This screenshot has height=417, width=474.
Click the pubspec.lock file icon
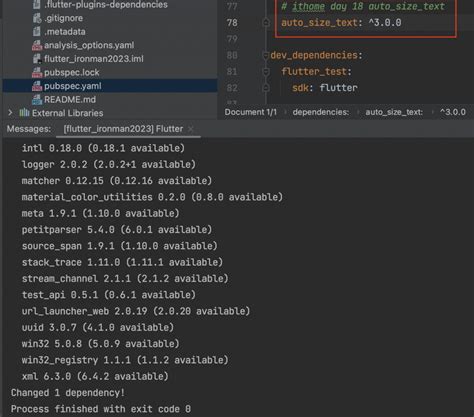click(x=37, y=73)
